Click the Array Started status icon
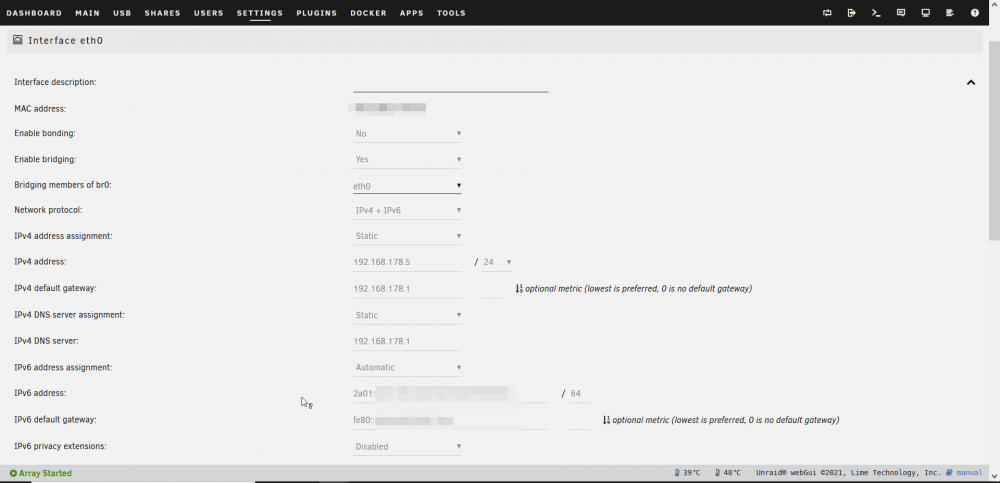Screen dimensions: 1000x483 (13, 473)
